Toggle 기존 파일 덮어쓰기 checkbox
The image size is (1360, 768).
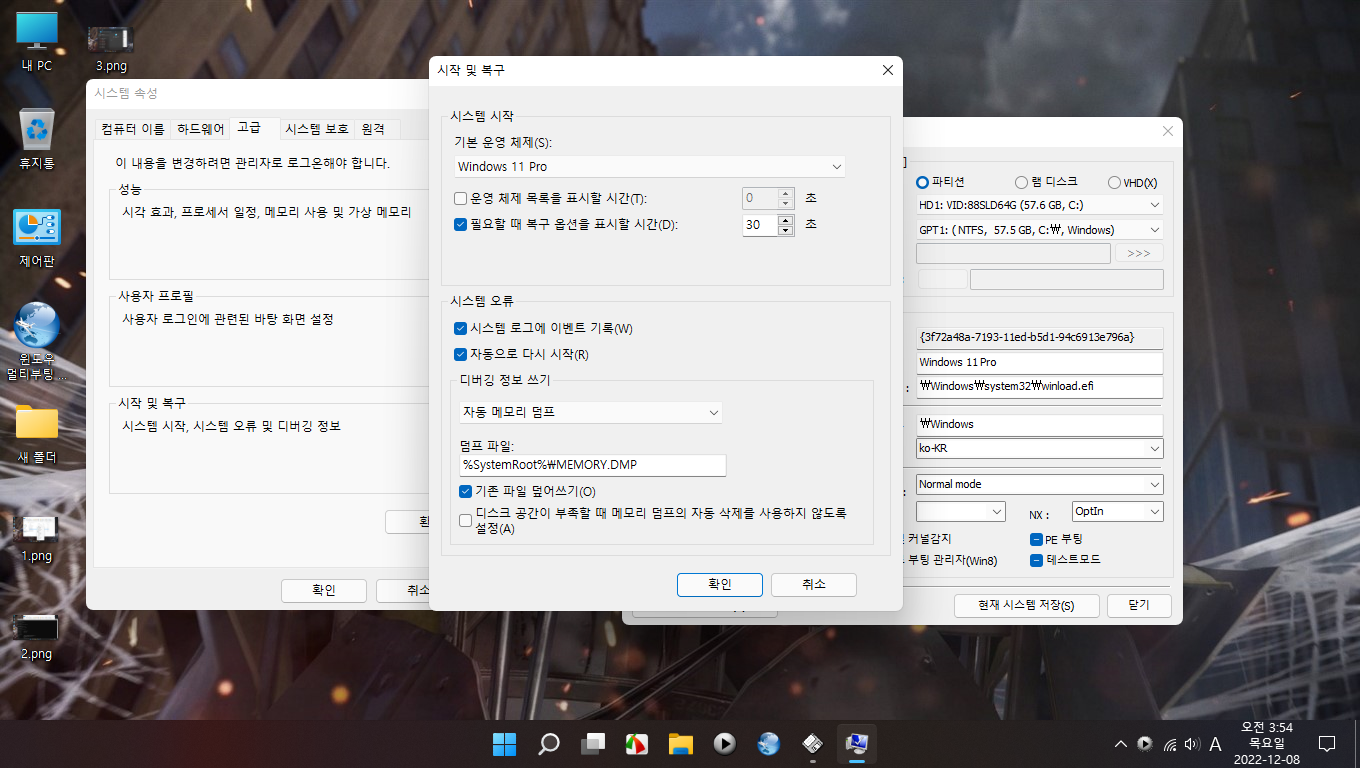click(465, 491)
